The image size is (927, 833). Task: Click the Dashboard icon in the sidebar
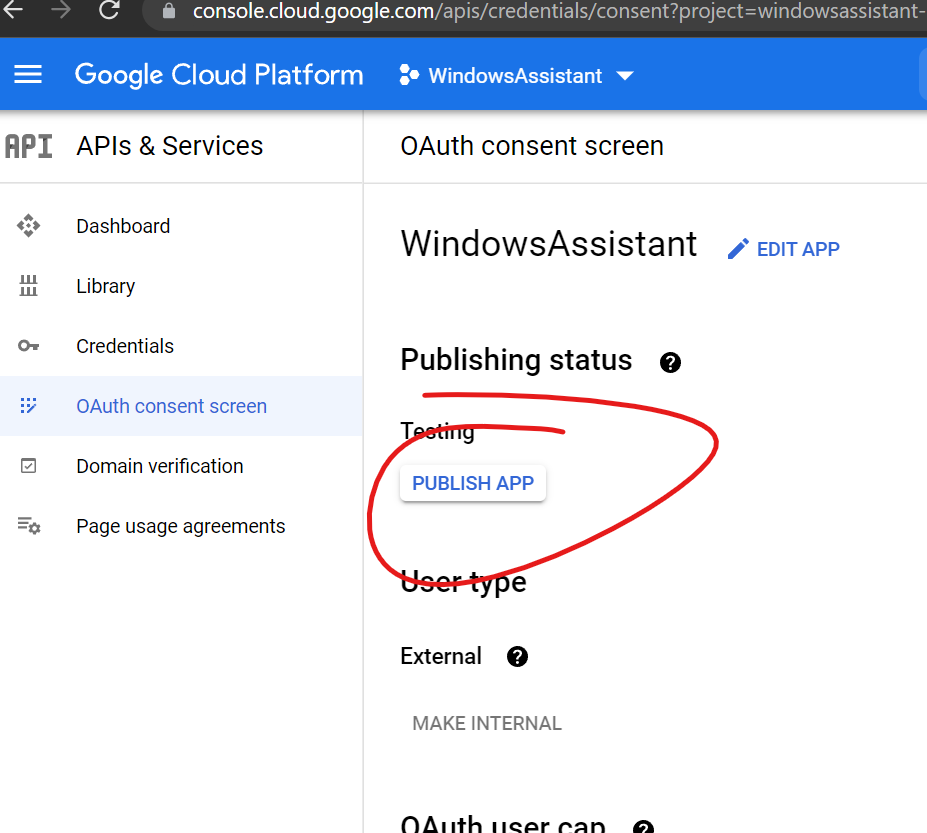(28, 226)
